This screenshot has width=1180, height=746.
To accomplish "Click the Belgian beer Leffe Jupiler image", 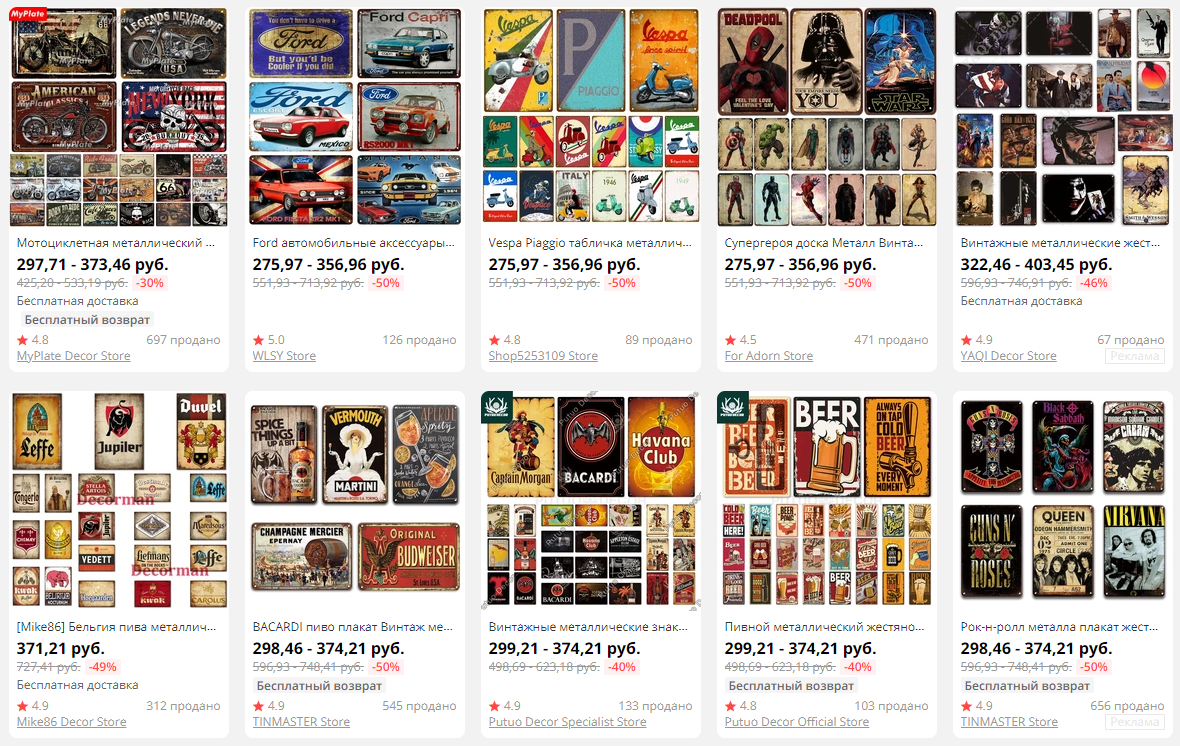I will tap(119, 501).
